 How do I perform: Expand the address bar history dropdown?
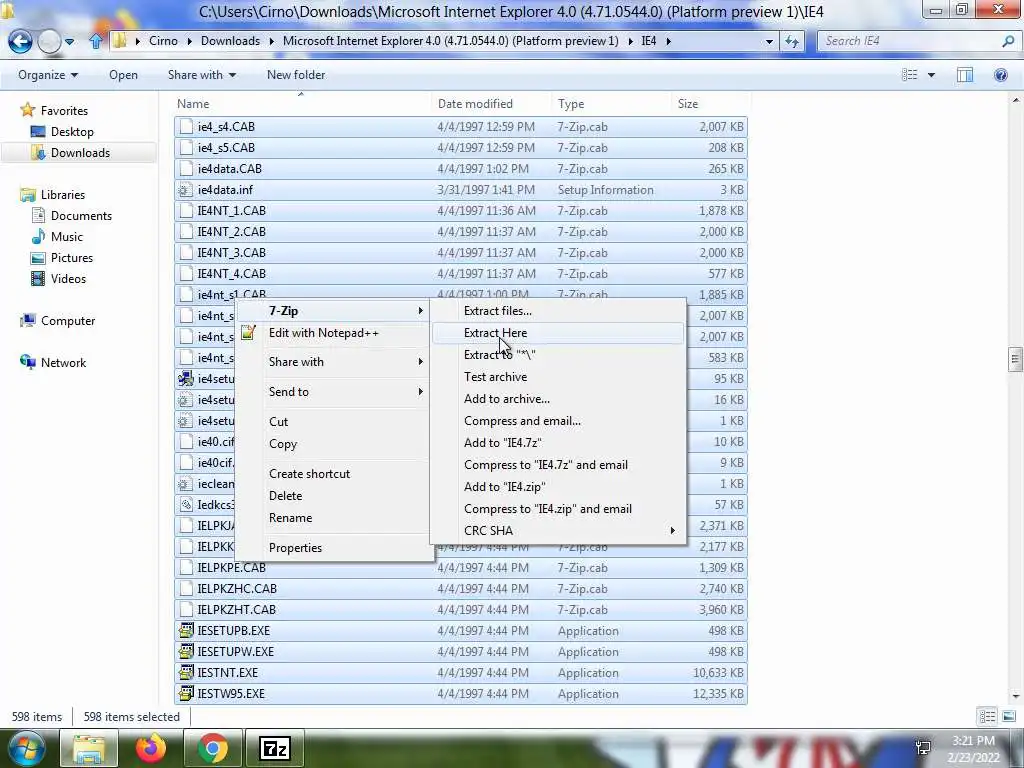pyautogui.click(x=769, y=41)
